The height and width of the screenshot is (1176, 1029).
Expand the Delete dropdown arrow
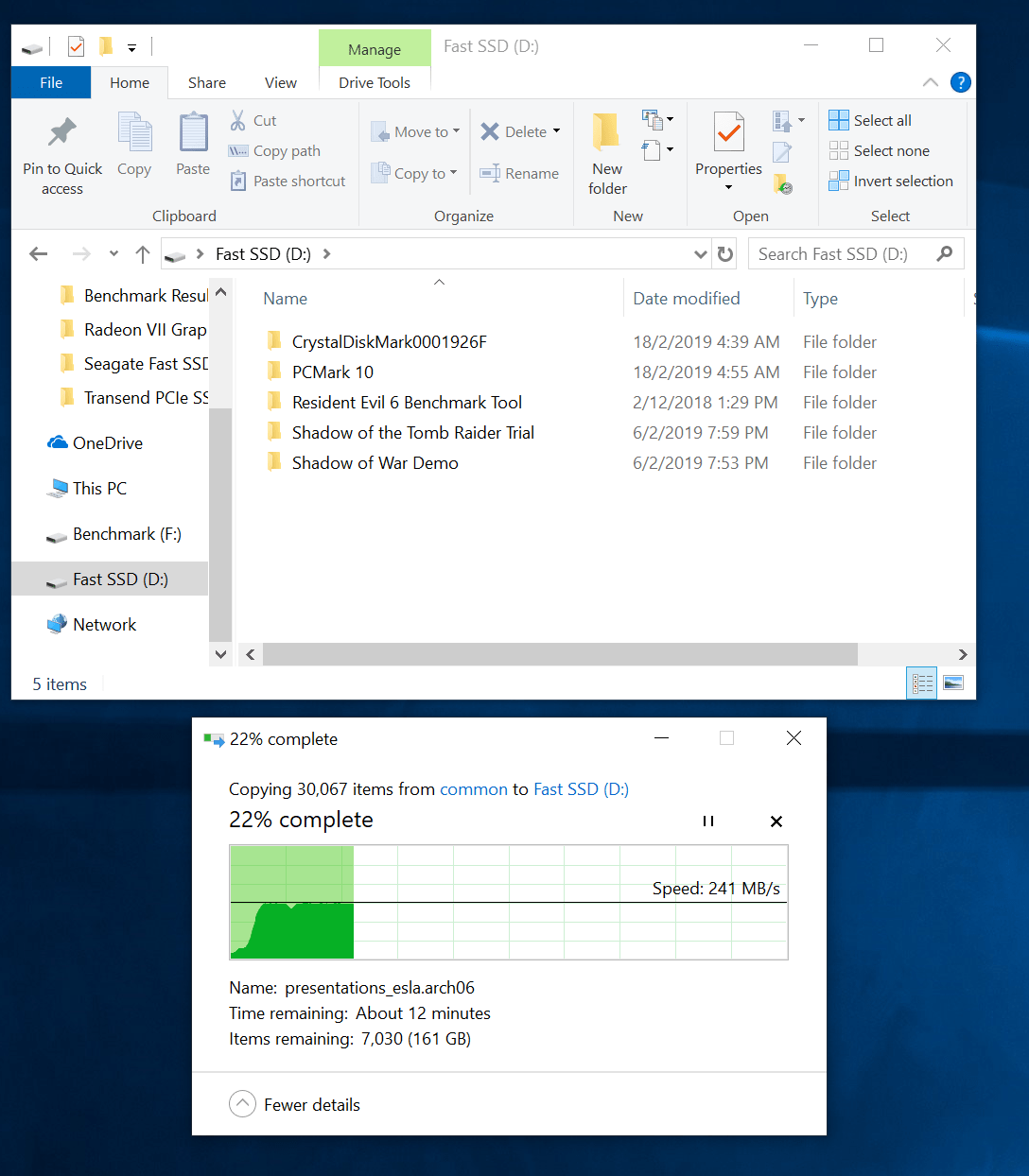pos(556,131)
